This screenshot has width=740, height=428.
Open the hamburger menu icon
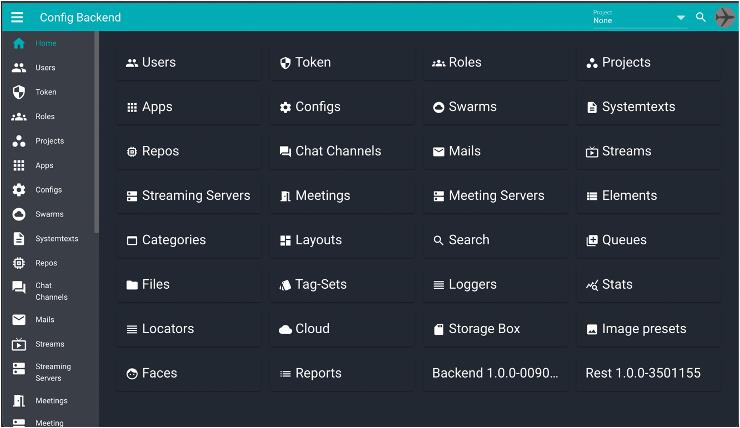(x=17, y=17)
